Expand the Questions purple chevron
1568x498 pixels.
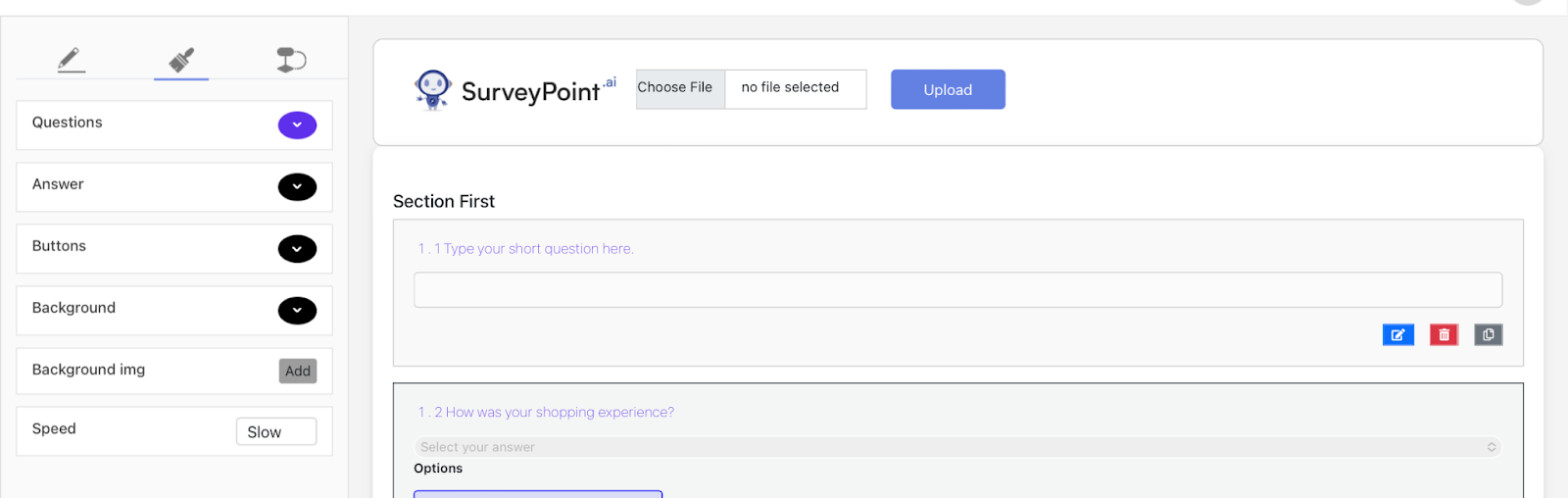297,125
